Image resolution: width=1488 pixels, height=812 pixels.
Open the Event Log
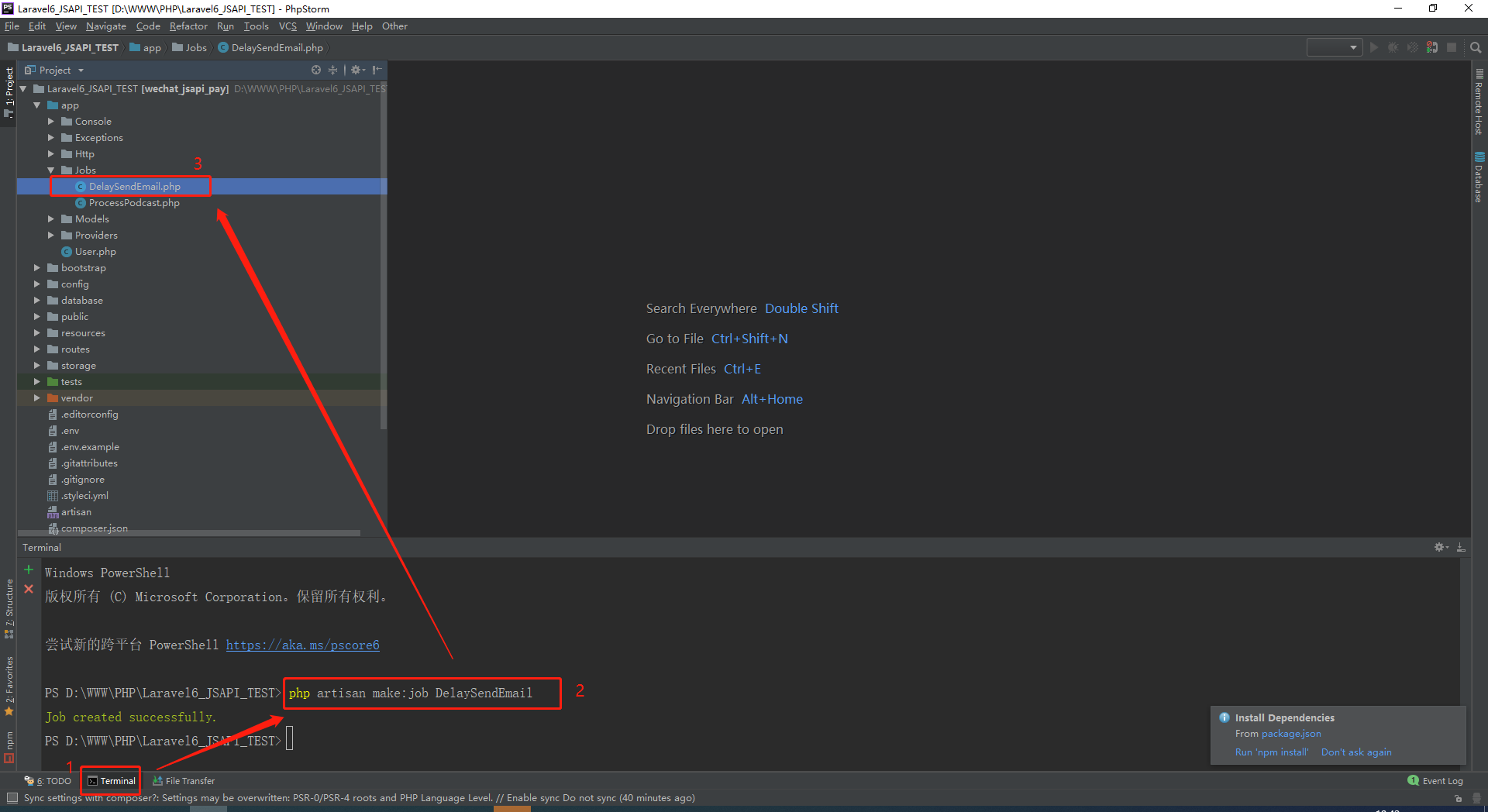tap(1435, 781)
